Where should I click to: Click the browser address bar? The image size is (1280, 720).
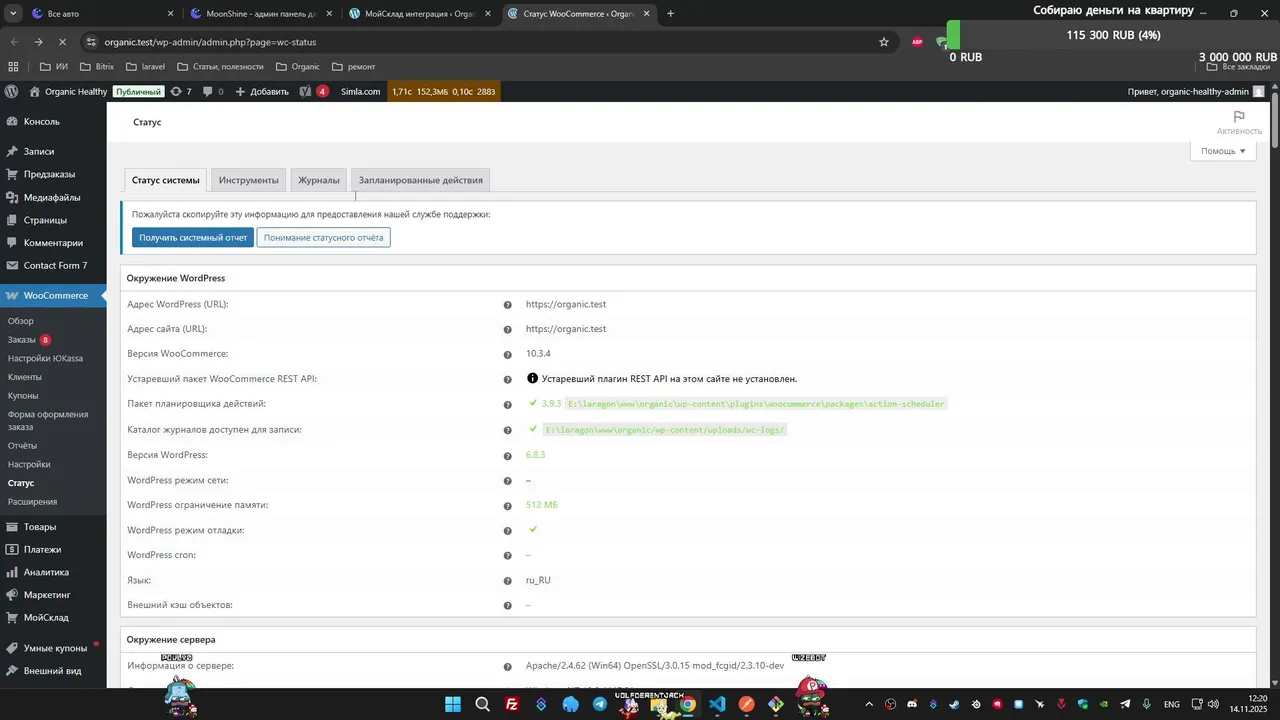tap(480, 42)
